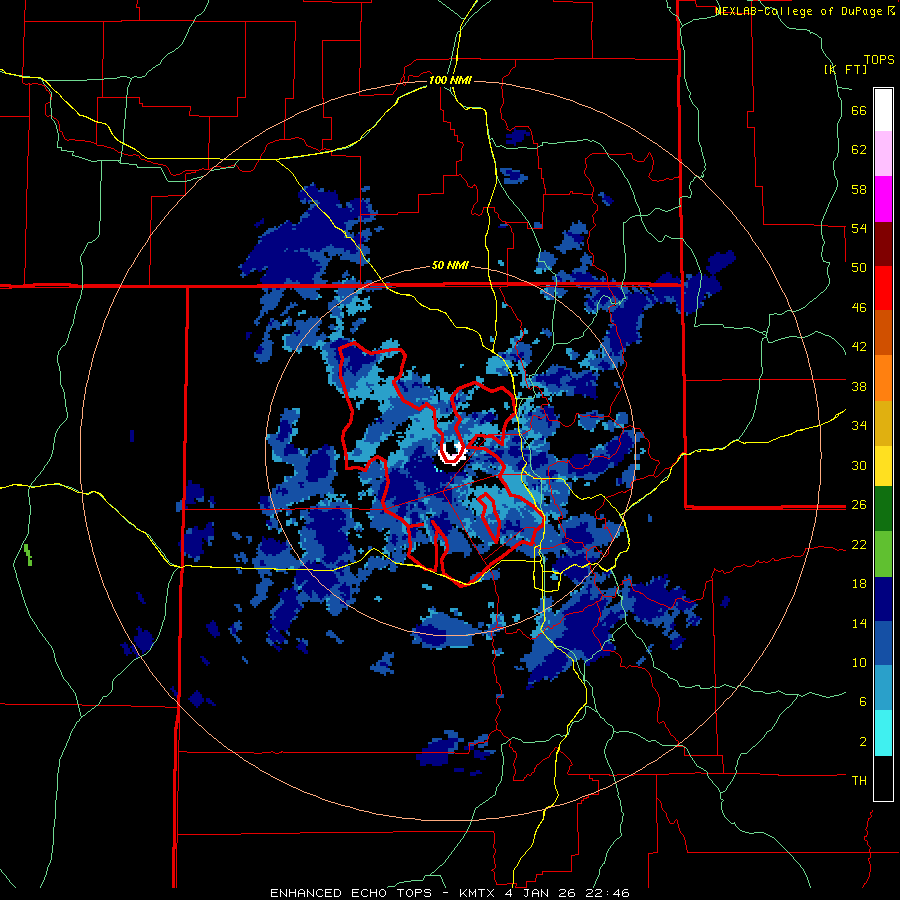The image size is (900, 900).
Task: Click the "[K FT]" units label
Action: click(845, 69)
